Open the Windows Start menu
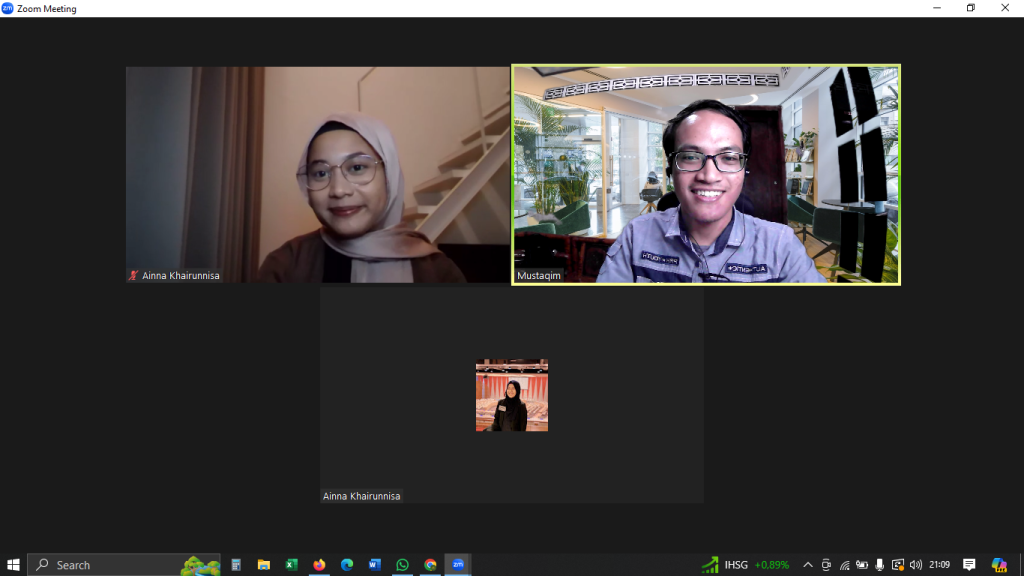The image size is (1024, 576). coord(13,565)
